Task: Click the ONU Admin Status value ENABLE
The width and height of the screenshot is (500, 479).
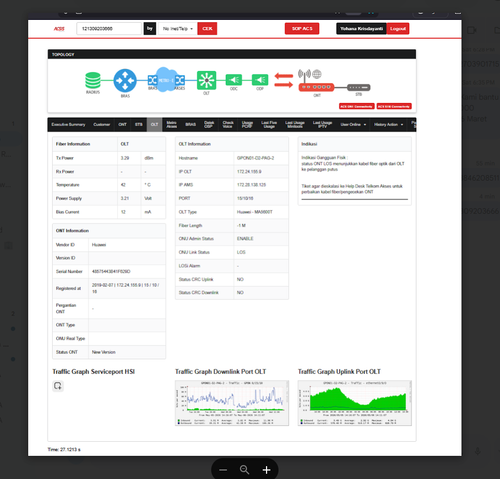Action: pyautogui.click(x=245, y=239)
